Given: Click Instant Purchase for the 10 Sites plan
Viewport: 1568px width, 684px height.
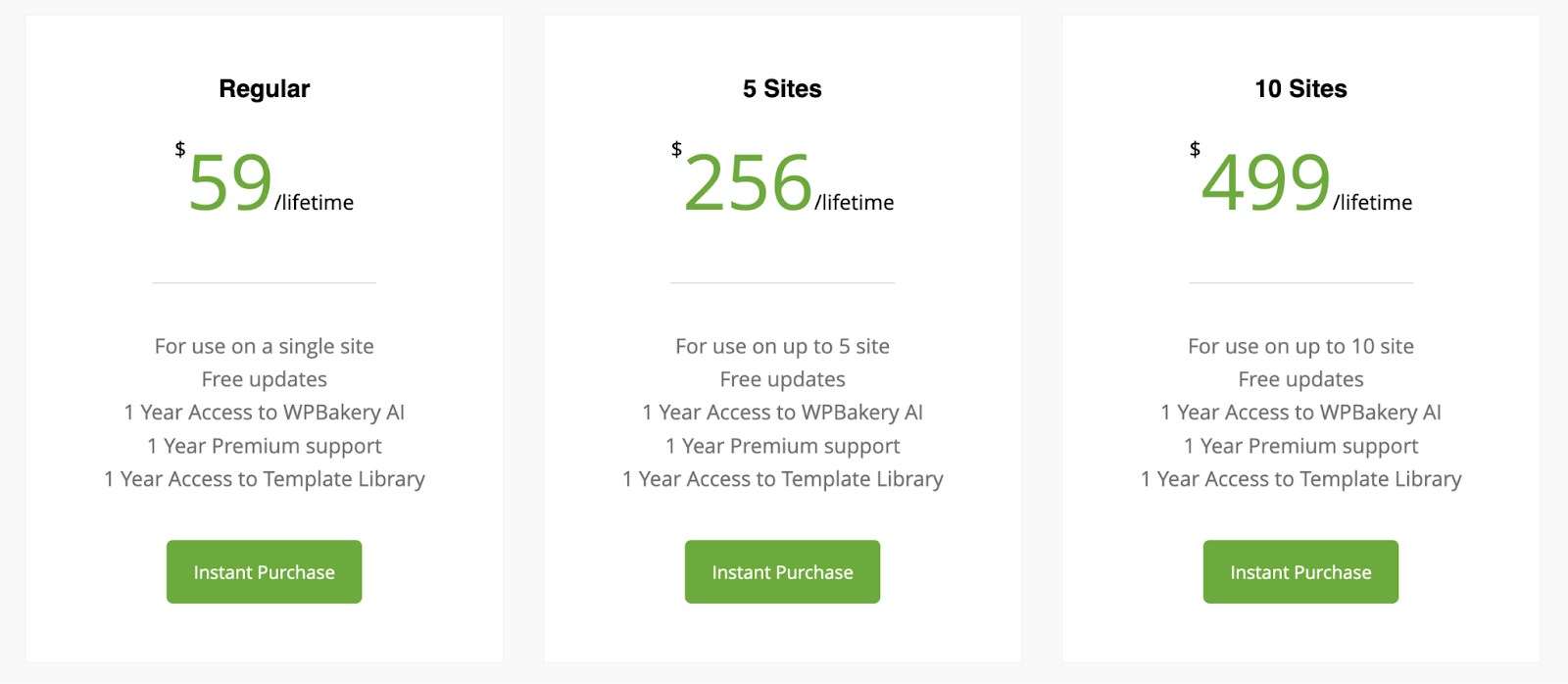Looking at the screenshot, I should tap(1299, 571).
